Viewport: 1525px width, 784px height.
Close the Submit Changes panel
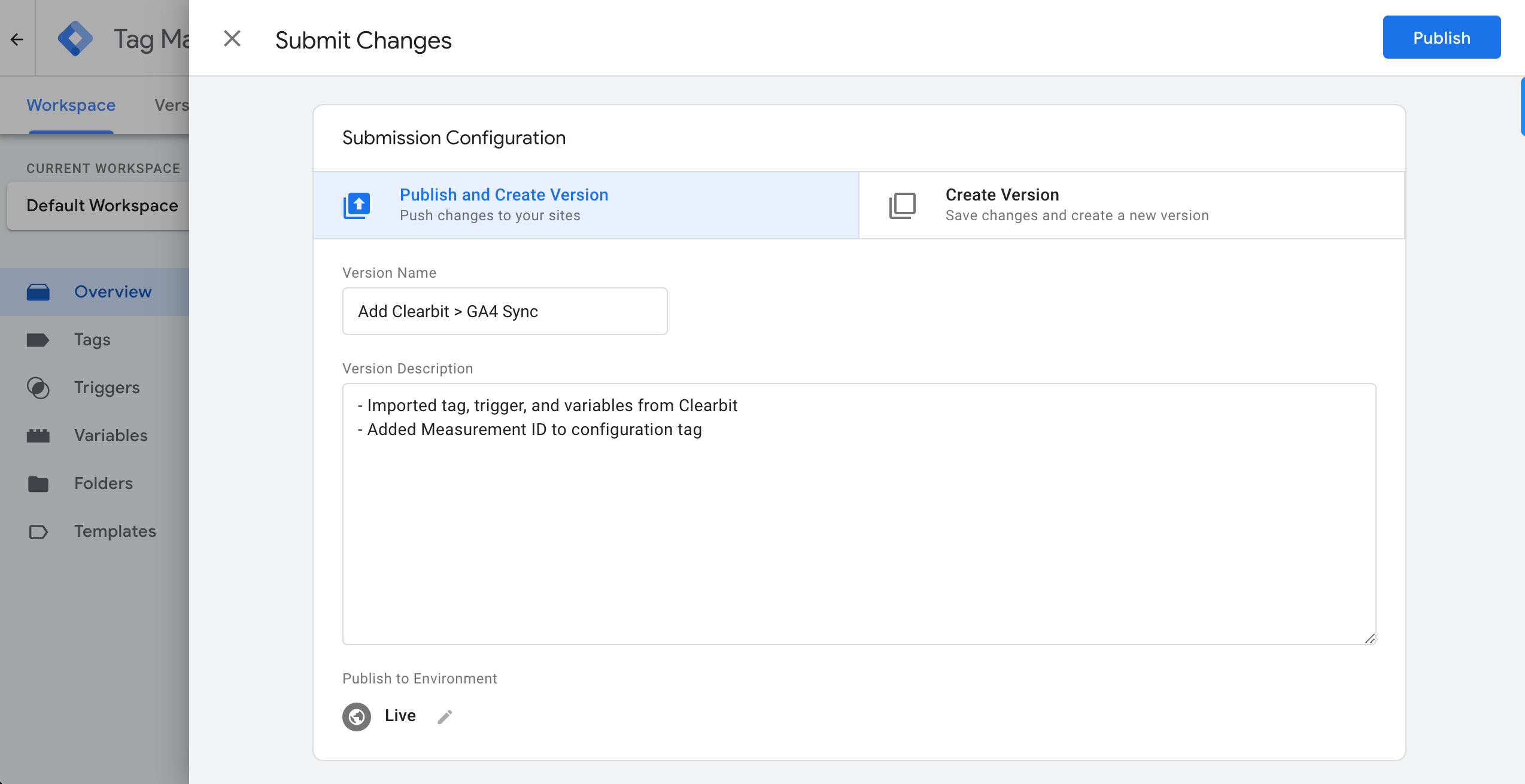click(232, 39)
